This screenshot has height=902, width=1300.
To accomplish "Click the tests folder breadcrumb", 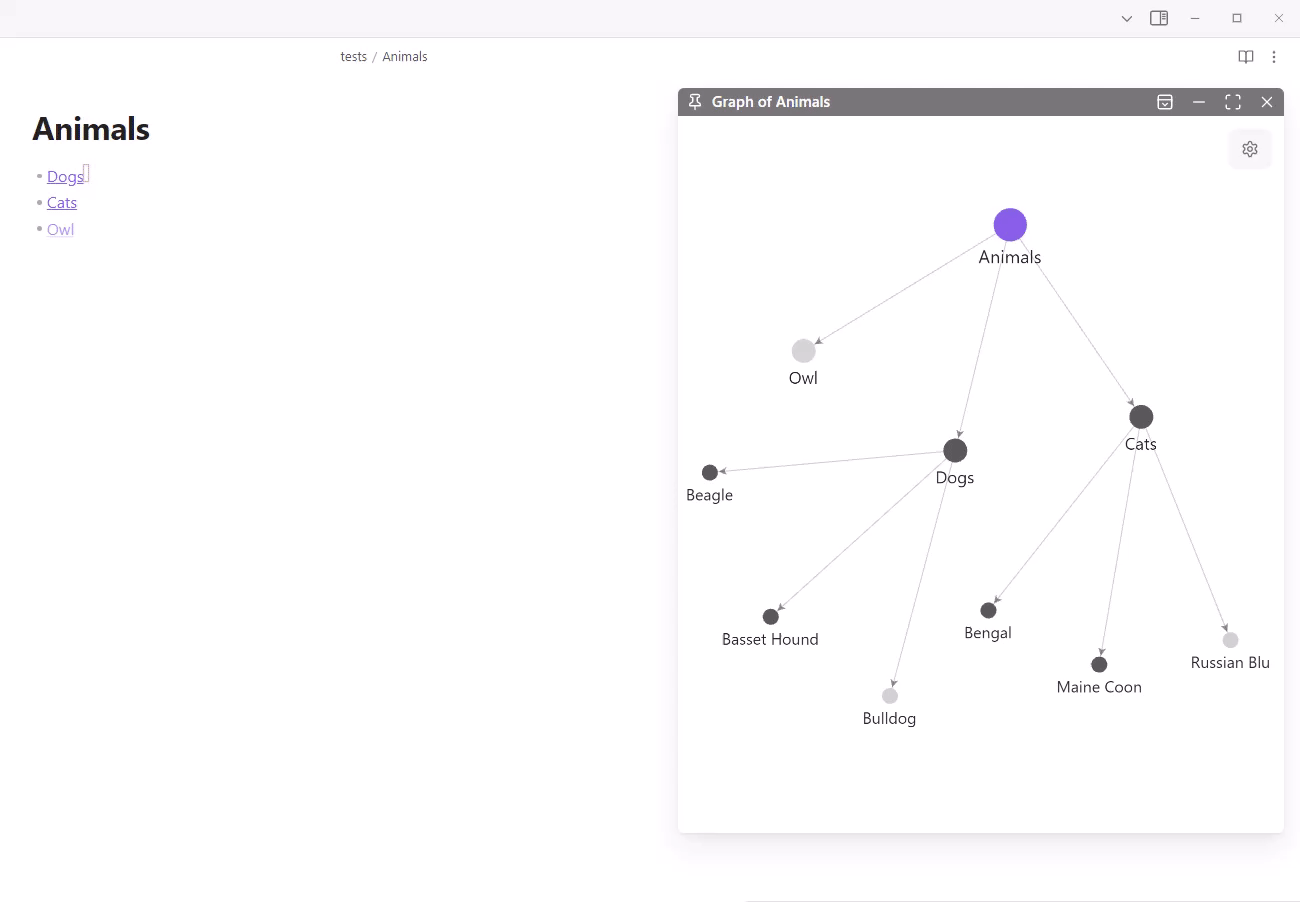I will (353, 57).
